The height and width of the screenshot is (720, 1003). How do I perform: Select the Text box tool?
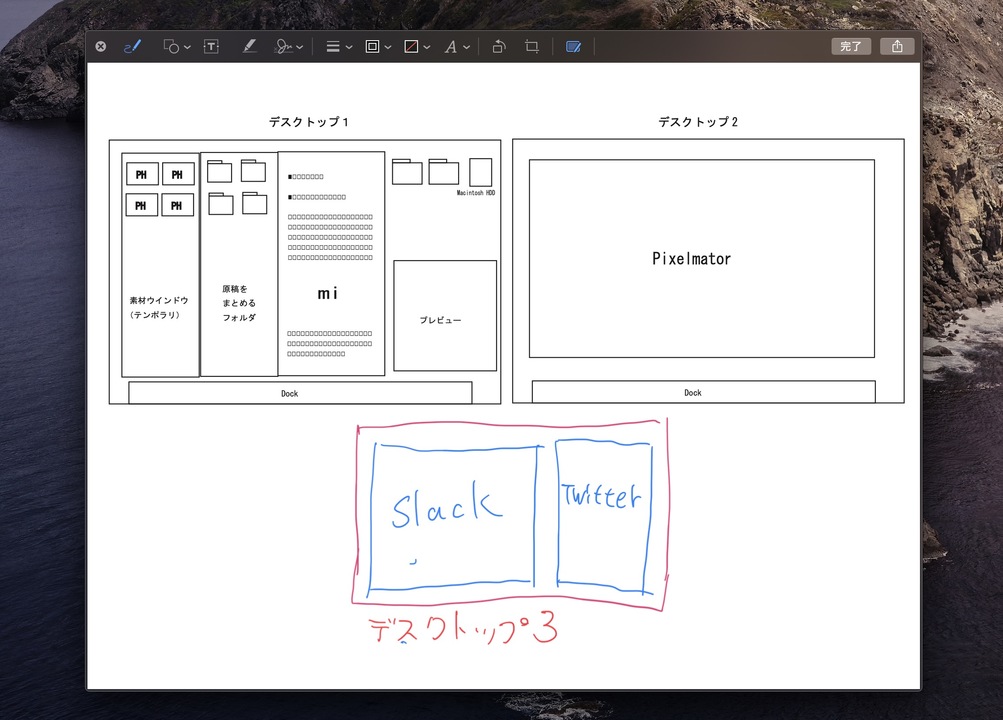(211, 47)
